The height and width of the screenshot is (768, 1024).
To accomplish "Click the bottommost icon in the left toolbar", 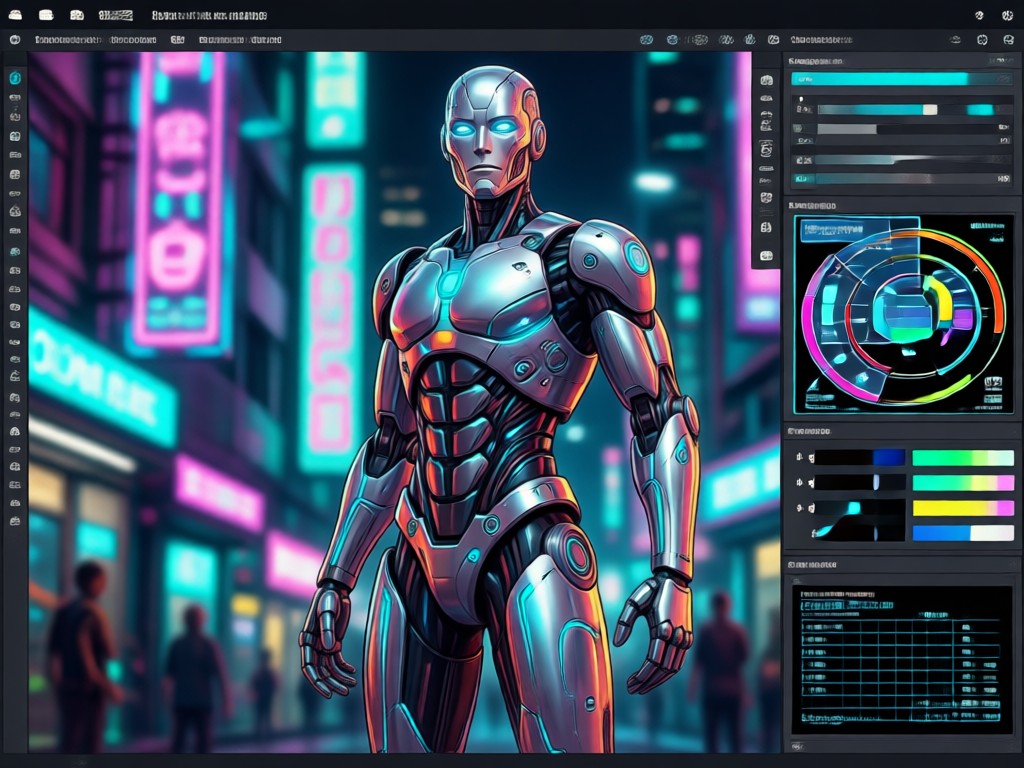I will pyautogui.click(x=15, y=521).
